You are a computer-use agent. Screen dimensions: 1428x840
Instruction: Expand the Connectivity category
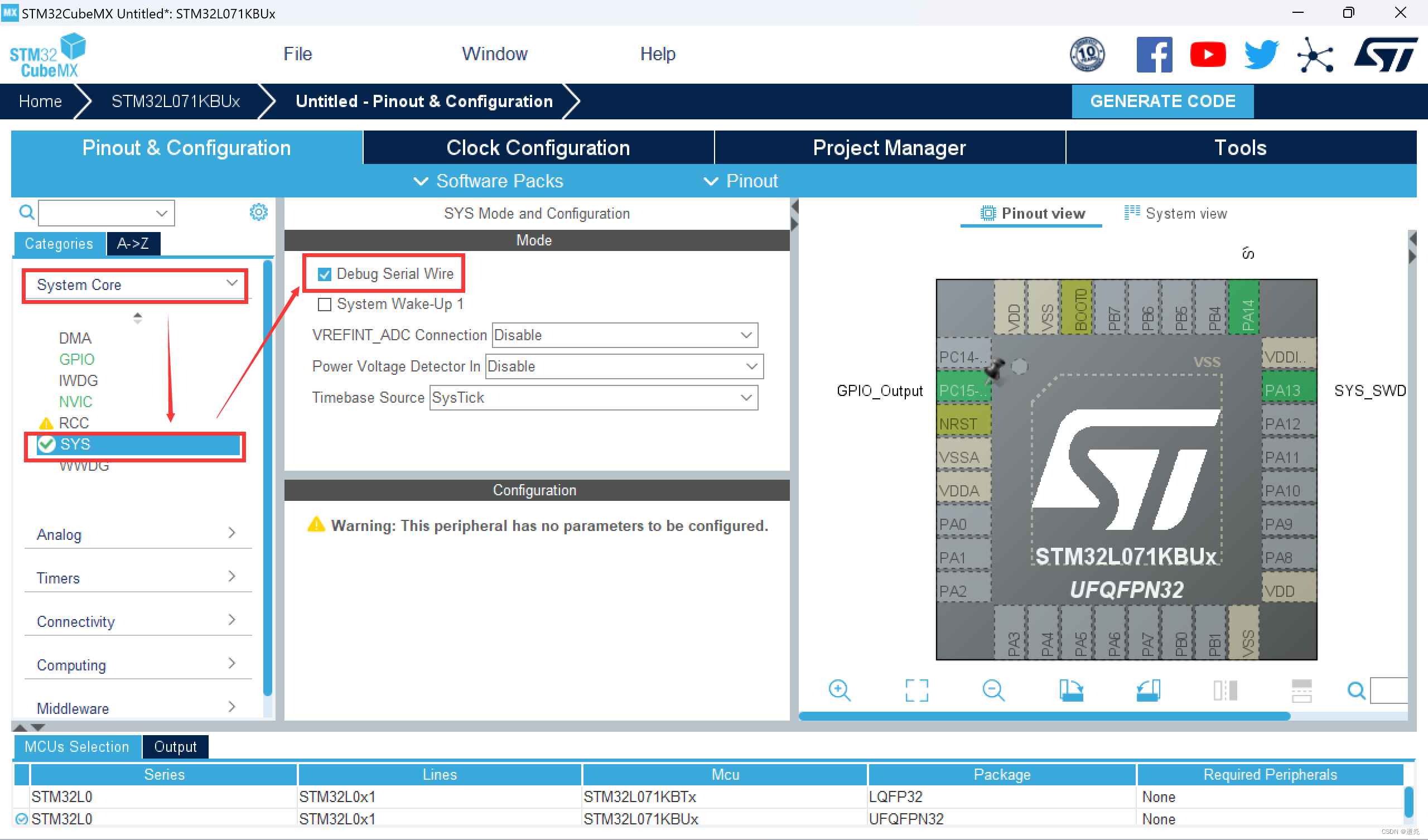point(138,621)
